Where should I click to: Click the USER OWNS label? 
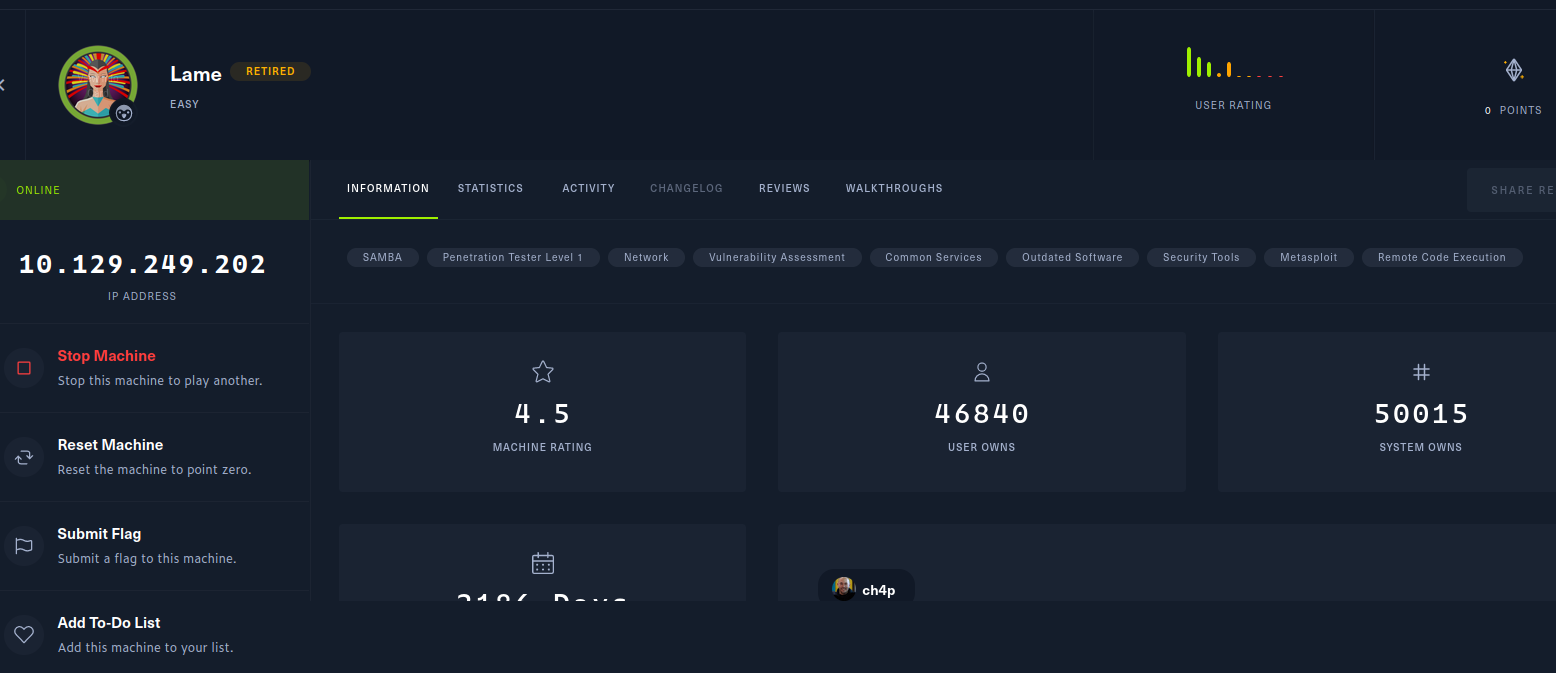pos(982,447)
